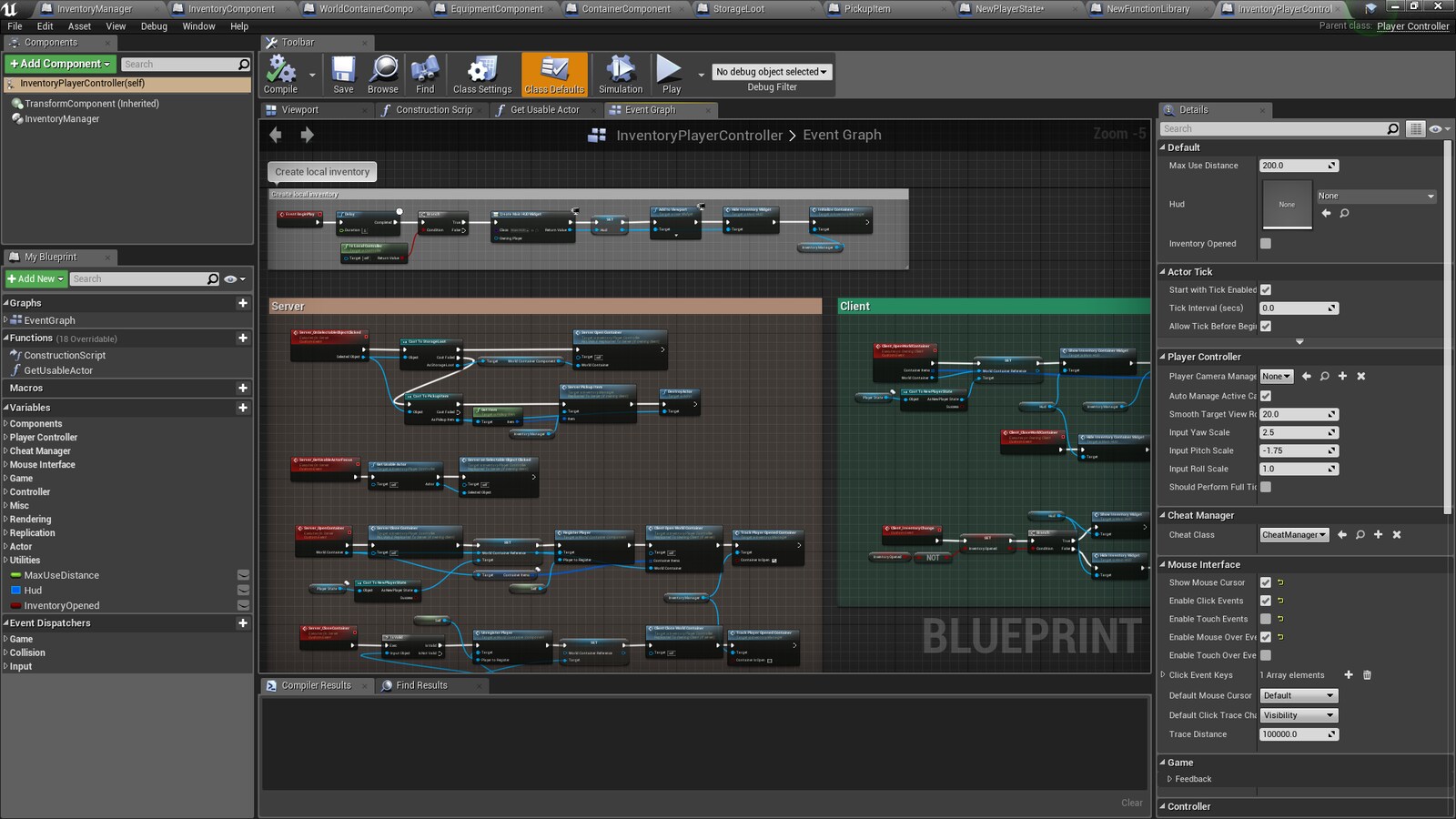Click the blue color pill of the Hud variable

coord(15,590)
